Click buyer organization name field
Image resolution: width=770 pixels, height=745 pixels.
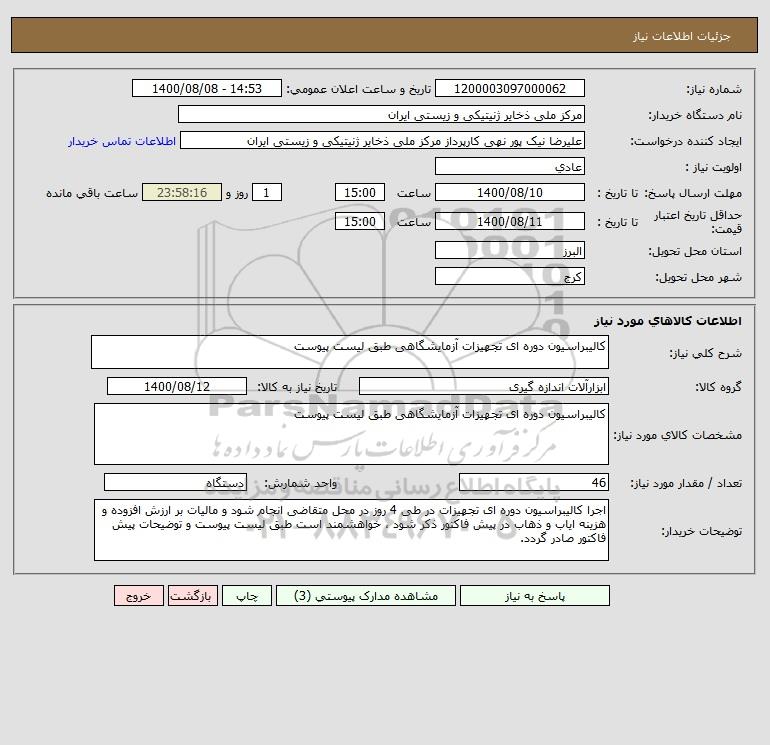(x=381, y=114)
